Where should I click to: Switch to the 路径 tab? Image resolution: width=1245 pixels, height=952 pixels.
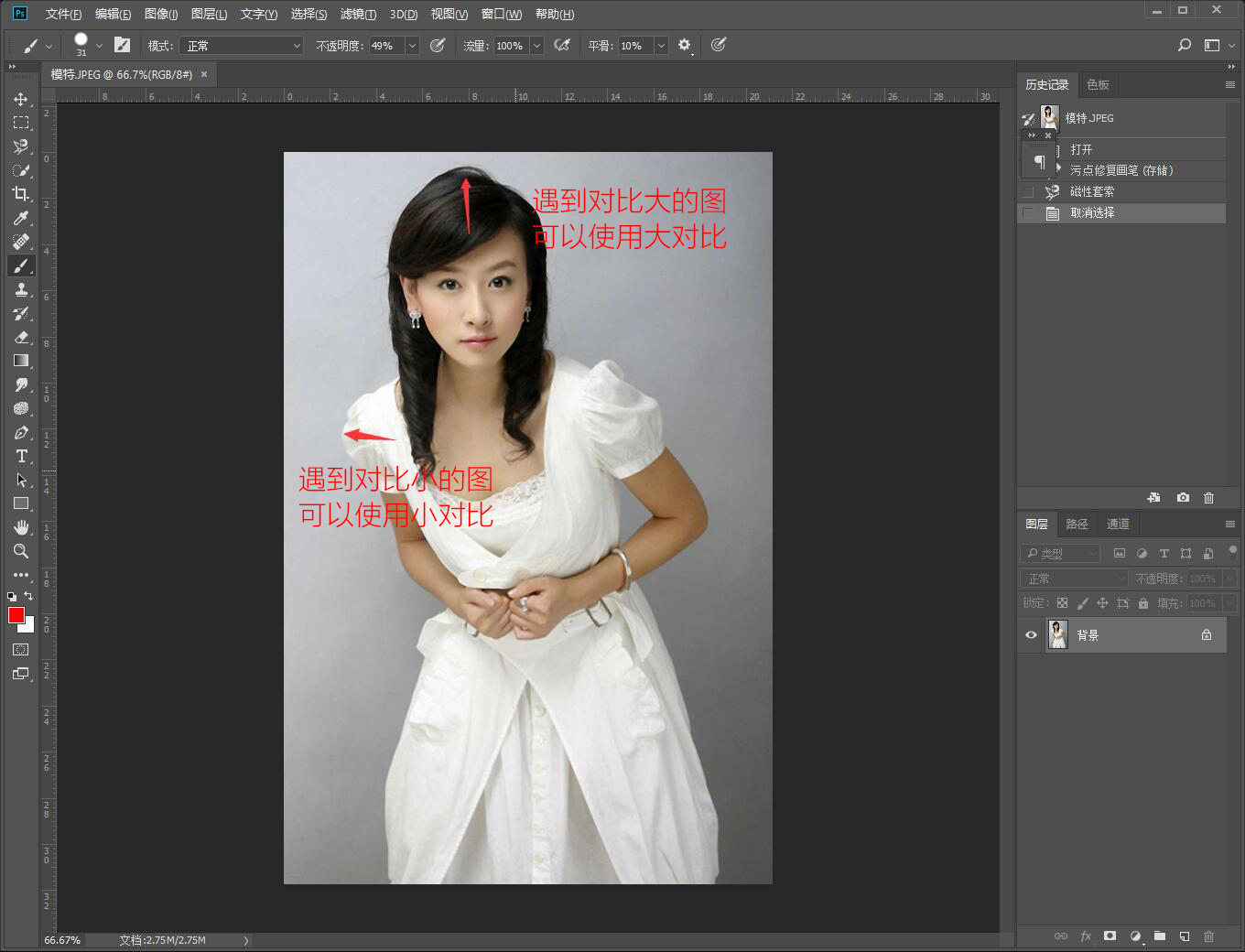(1077, 524)
